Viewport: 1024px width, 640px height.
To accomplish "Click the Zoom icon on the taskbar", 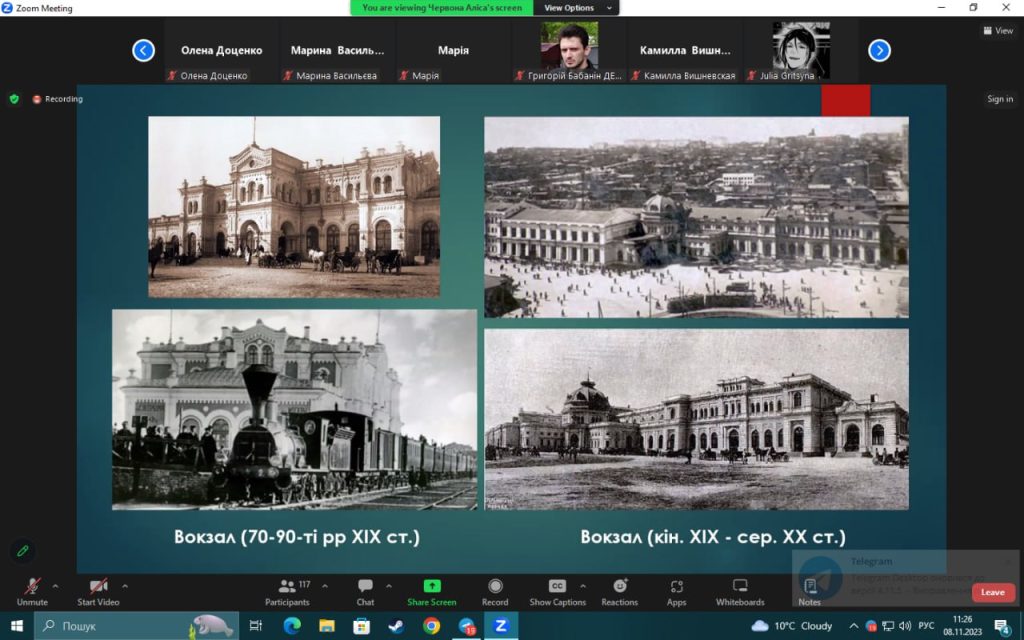I will click(x=501, y=626).
